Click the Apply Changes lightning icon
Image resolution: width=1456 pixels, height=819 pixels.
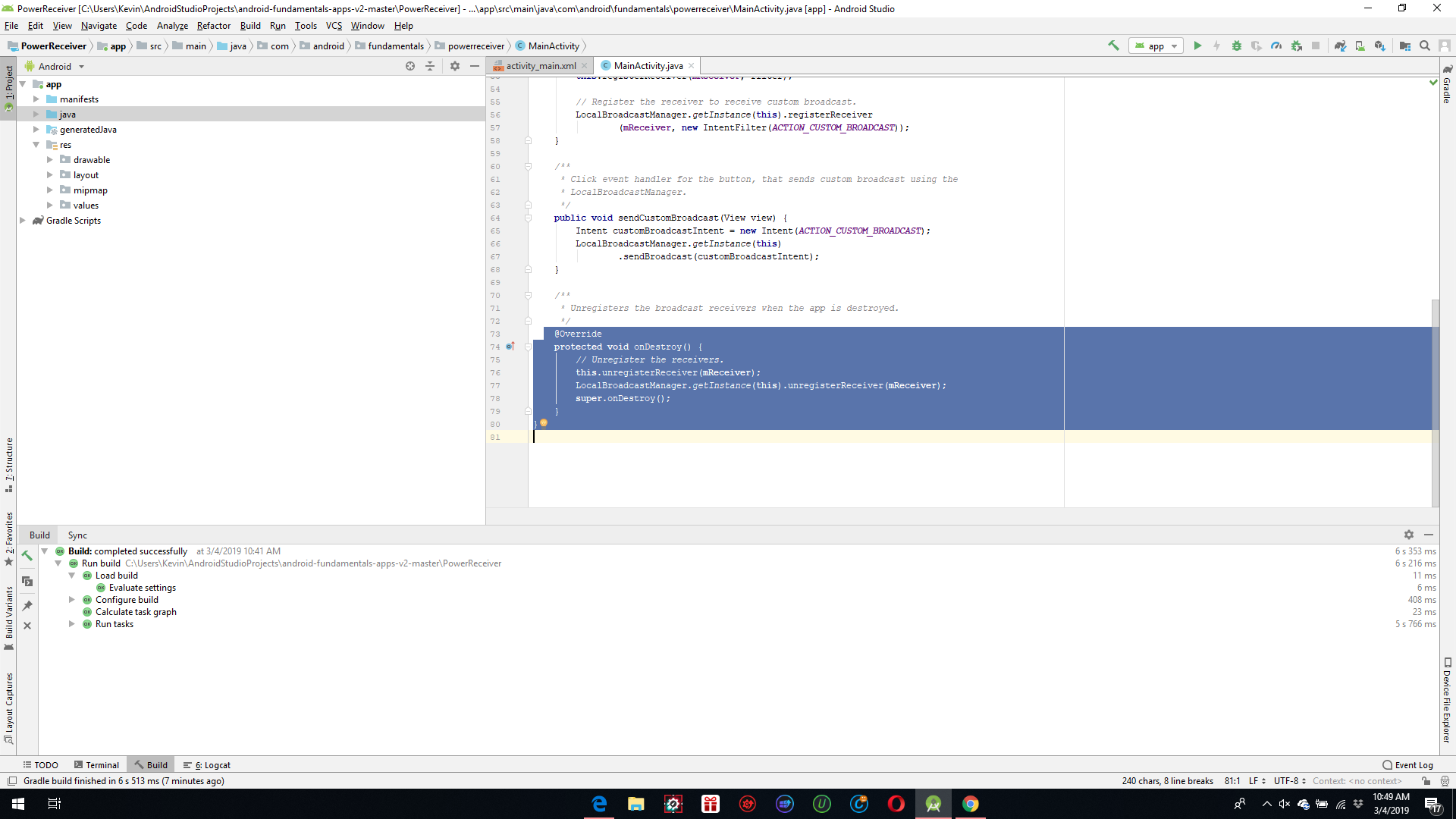click(1217, 45)
